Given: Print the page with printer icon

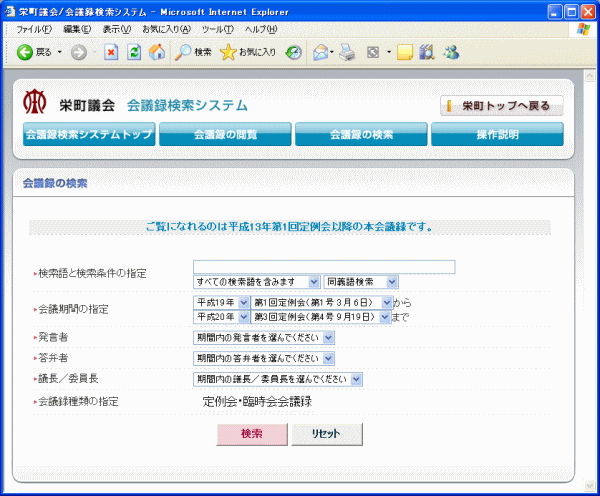Looking at the screenshot, I should (347, 52).
